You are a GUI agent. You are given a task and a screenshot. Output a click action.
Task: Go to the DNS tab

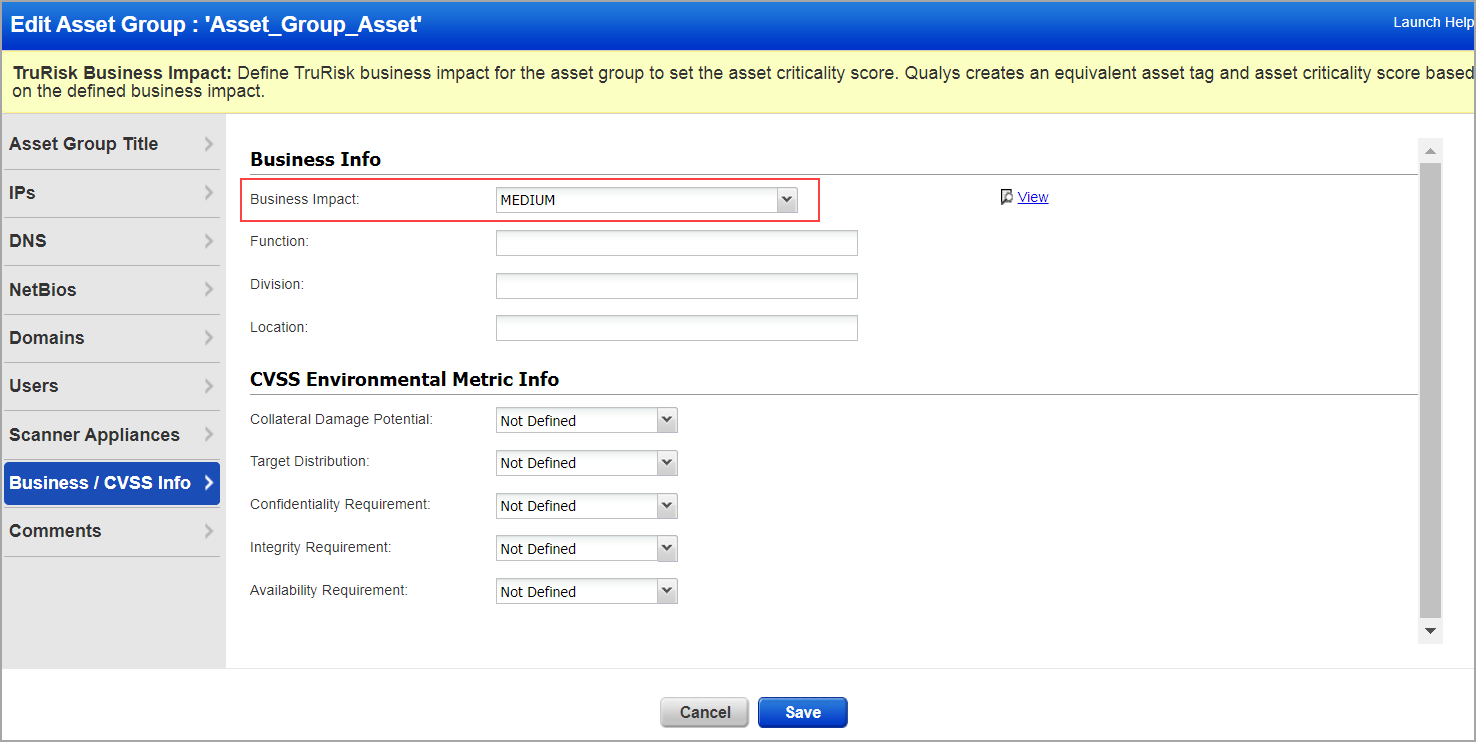click(x=111, y=241)
